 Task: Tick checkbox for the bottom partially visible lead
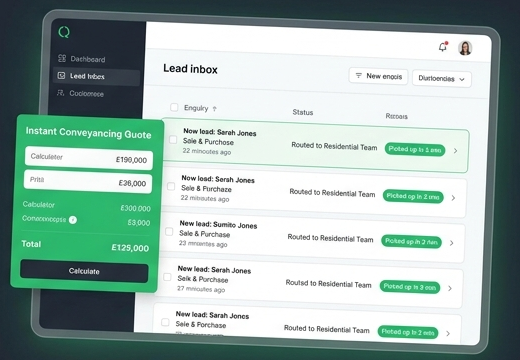(x=165, y=322)
